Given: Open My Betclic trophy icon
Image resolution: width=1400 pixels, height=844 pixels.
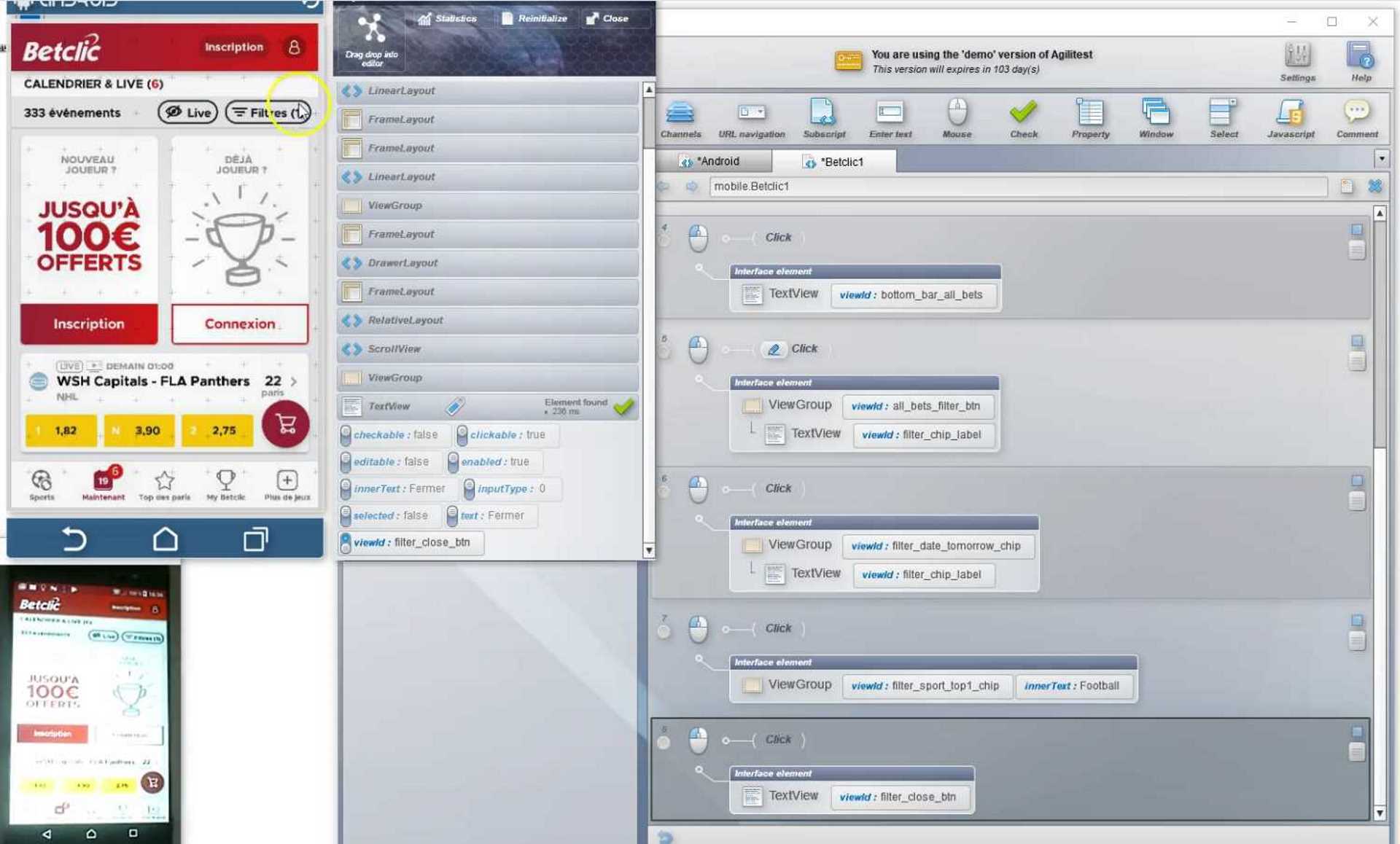Looking at the screenshot, I should tap(226, 485).
